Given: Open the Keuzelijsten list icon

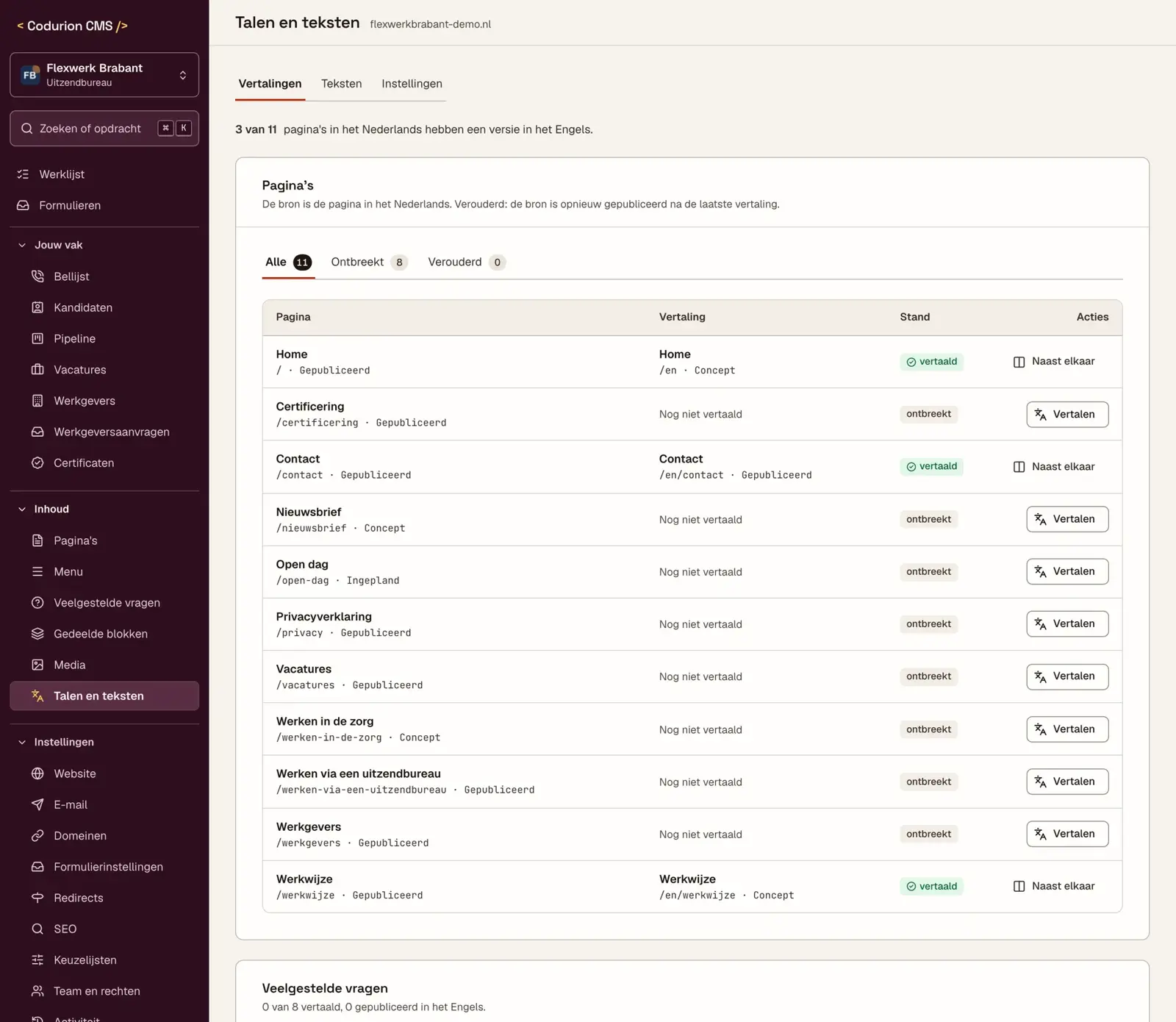Looking at the screenshot, I should click(x=37, y=960).
